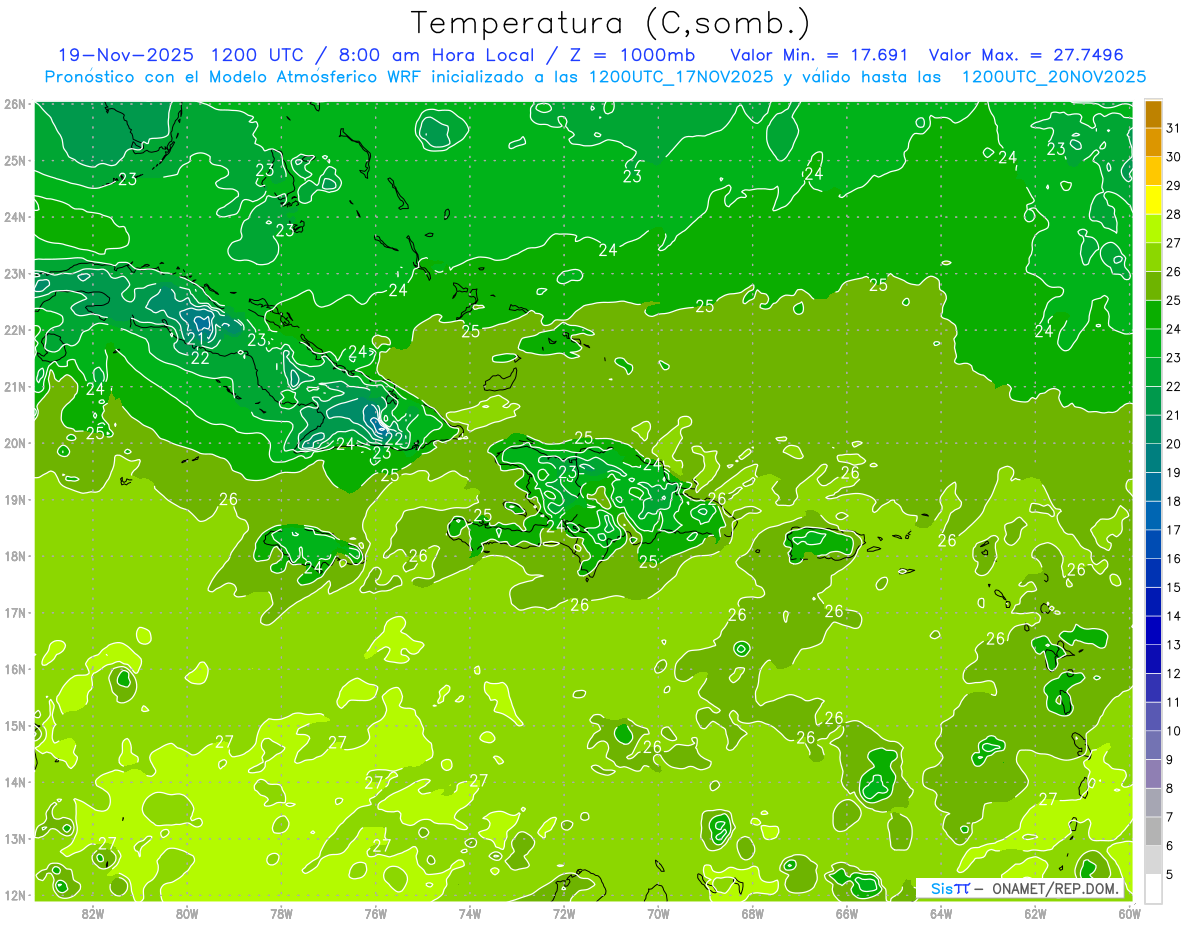Click the color scale label 15
This screenshot has height=927, width=1200.
1173,587
